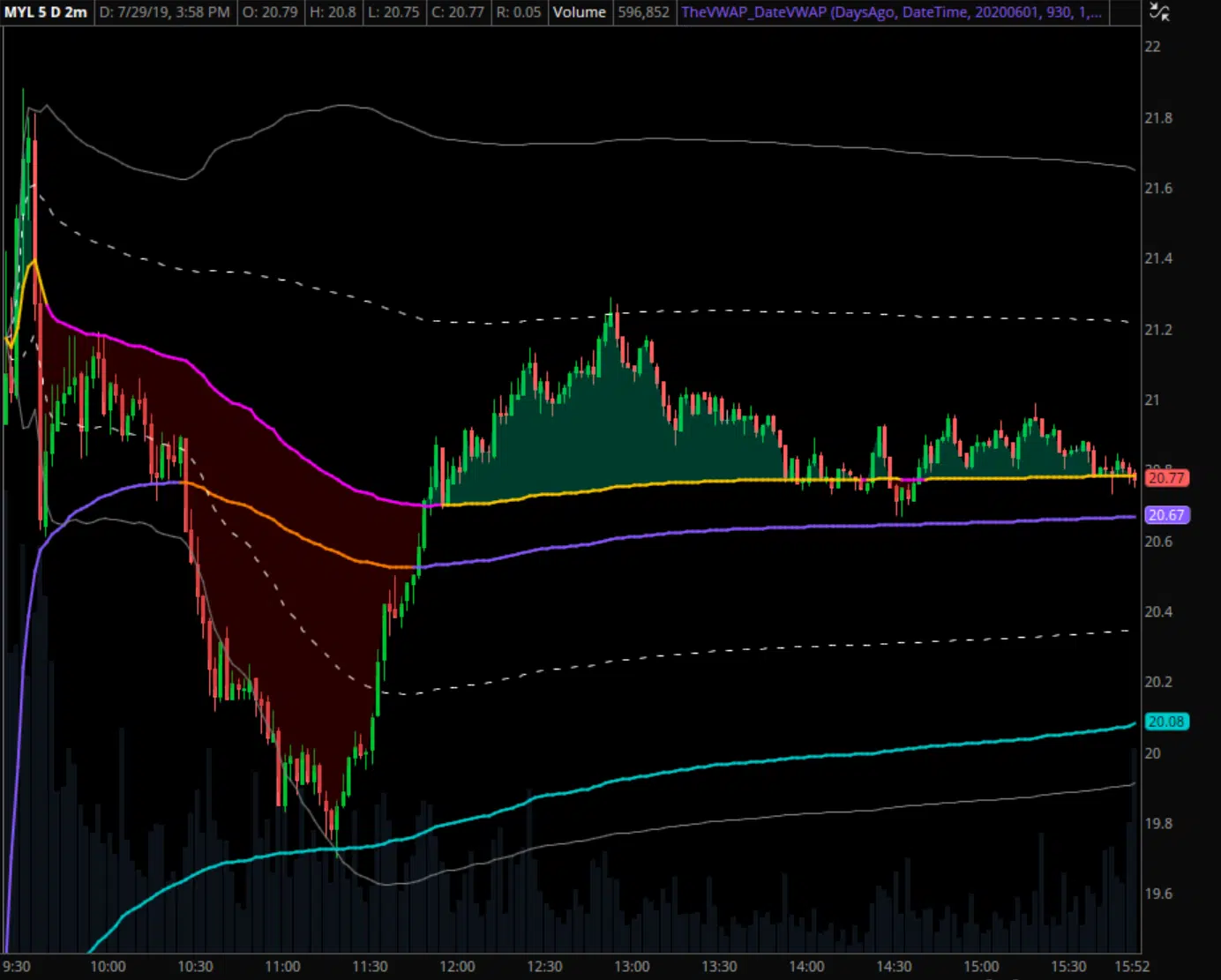
Task: Click the 21.2 price axis label
Action: coord(1158,330)
